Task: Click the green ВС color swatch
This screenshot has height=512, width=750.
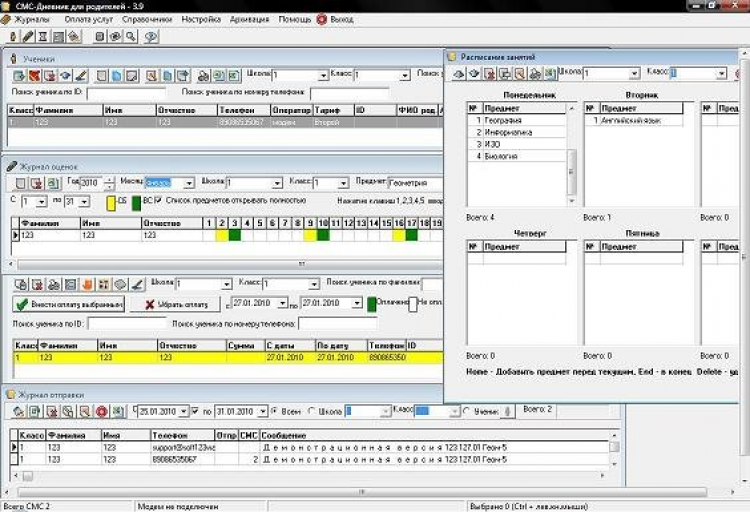Action: pos(136,203)
